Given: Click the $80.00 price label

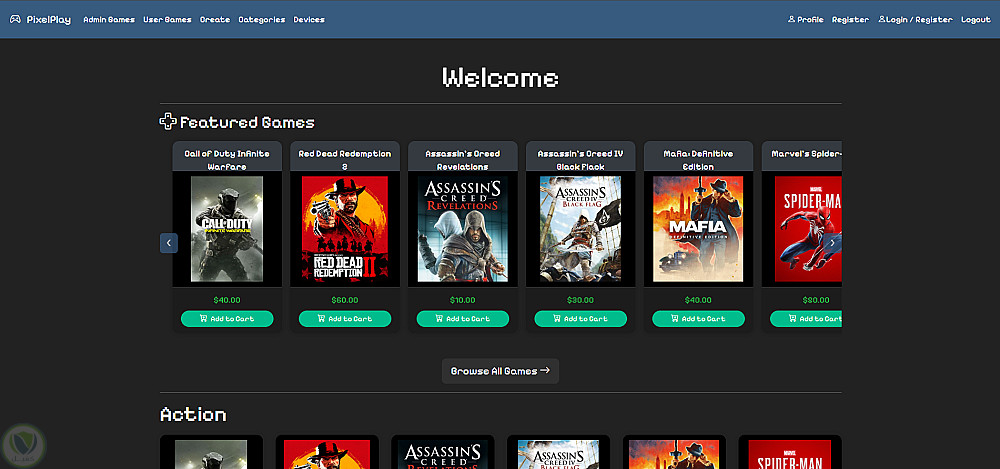Looking at the screenshot, I should [x=816, y=300].
